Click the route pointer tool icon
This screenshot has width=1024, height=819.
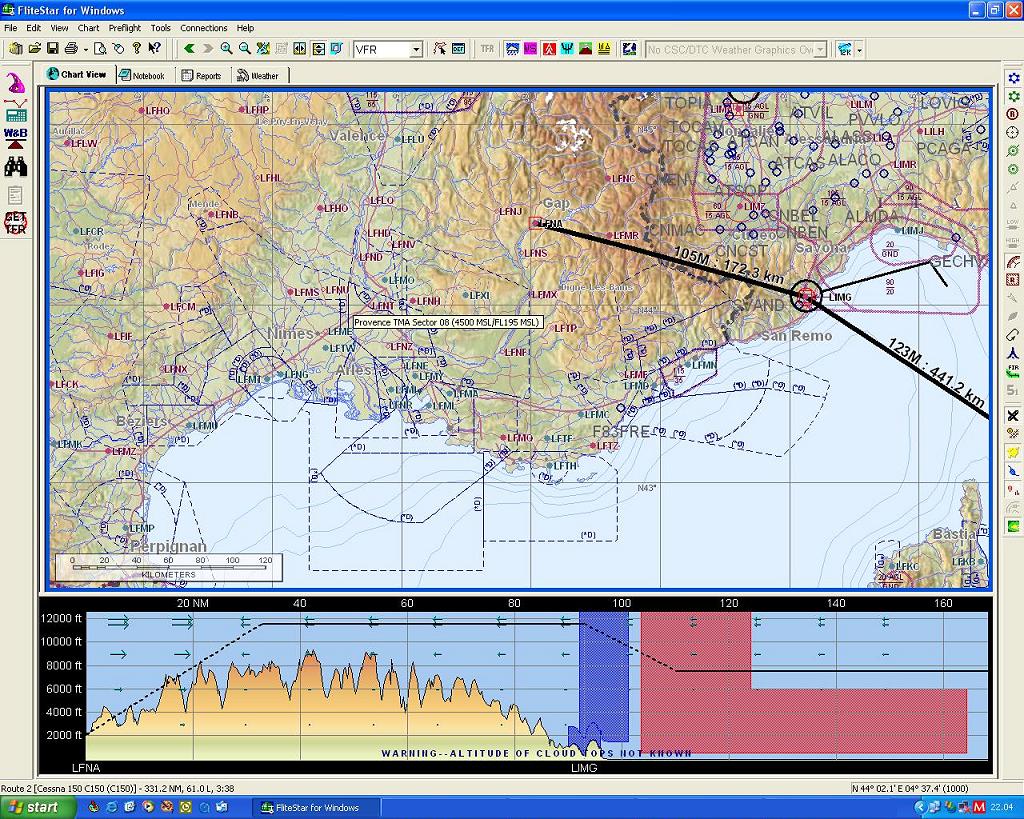(440, 49)
